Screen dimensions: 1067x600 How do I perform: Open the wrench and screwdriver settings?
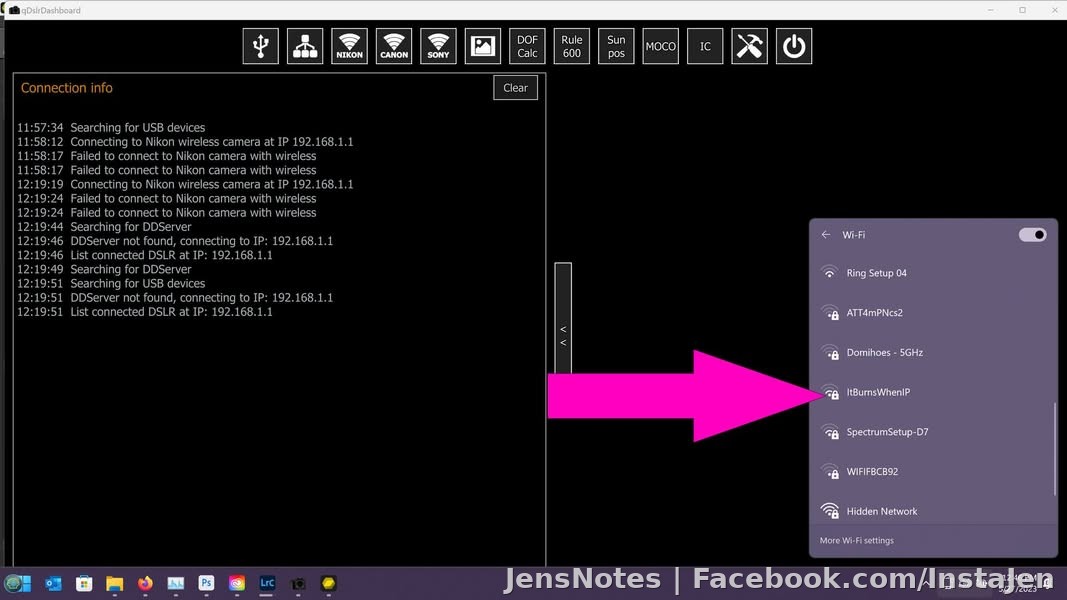(749, 46)
